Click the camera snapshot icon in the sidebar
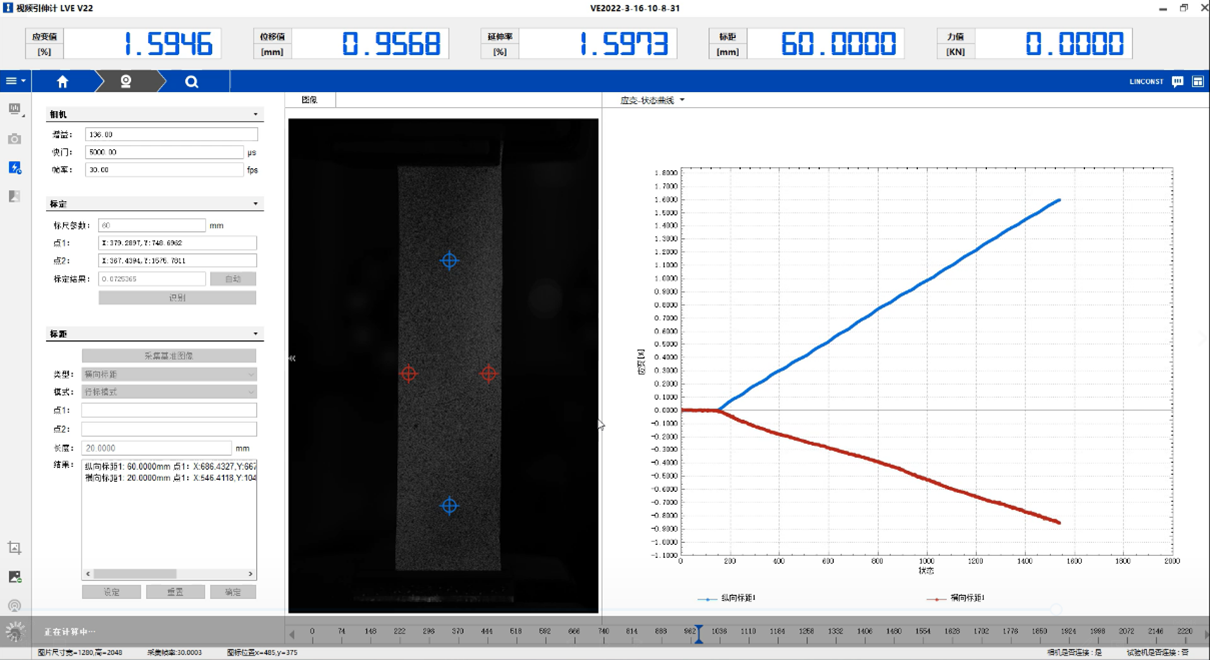The width and height of the screenshot is (1210, 660). (14, 139)
